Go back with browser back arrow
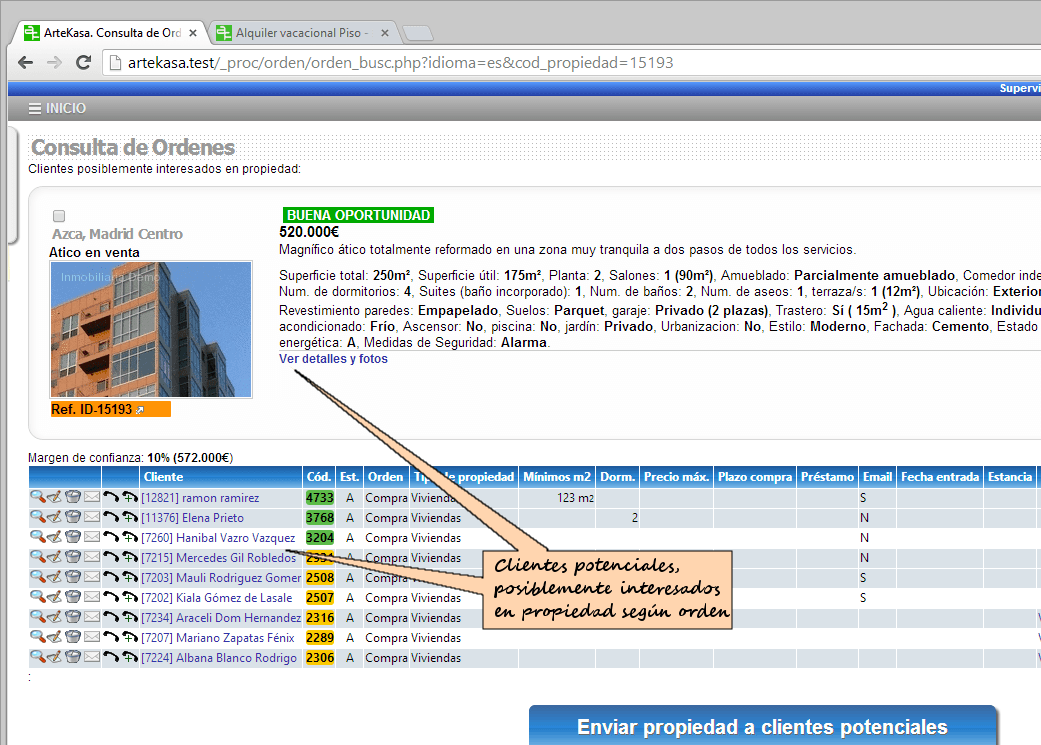 26,62
